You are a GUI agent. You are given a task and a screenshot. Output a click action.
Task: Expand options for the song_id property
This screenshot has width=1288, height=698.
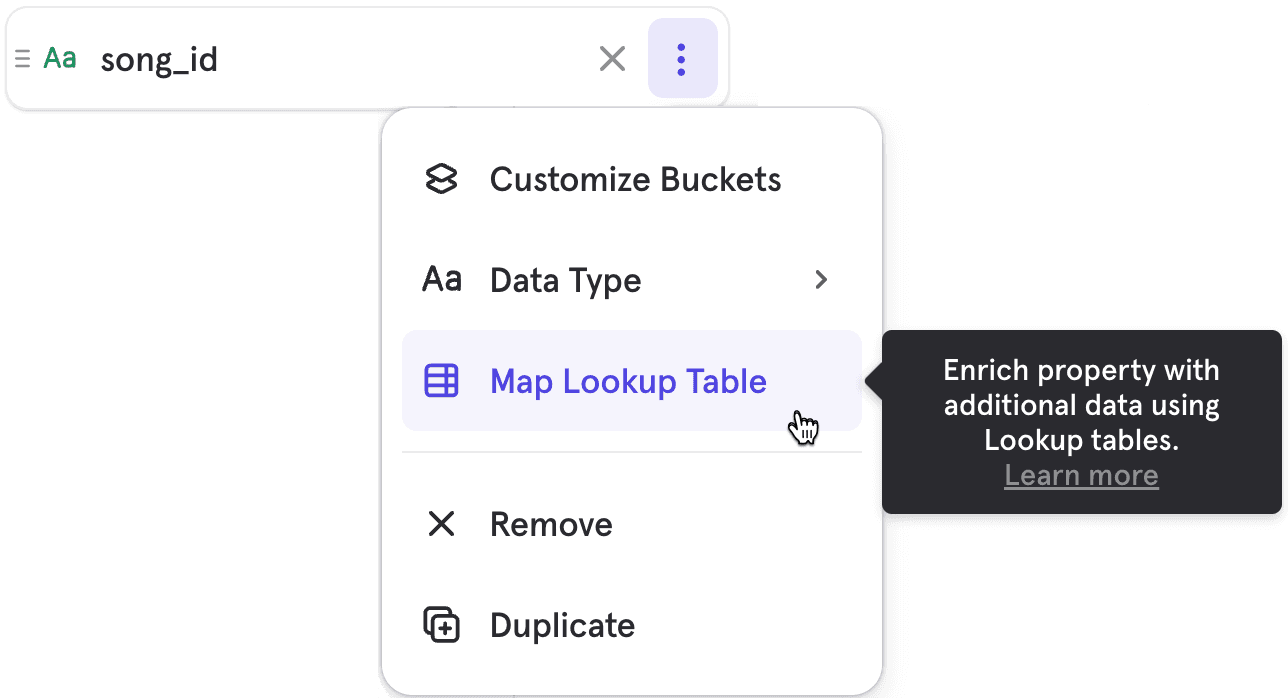click(682, 58)
